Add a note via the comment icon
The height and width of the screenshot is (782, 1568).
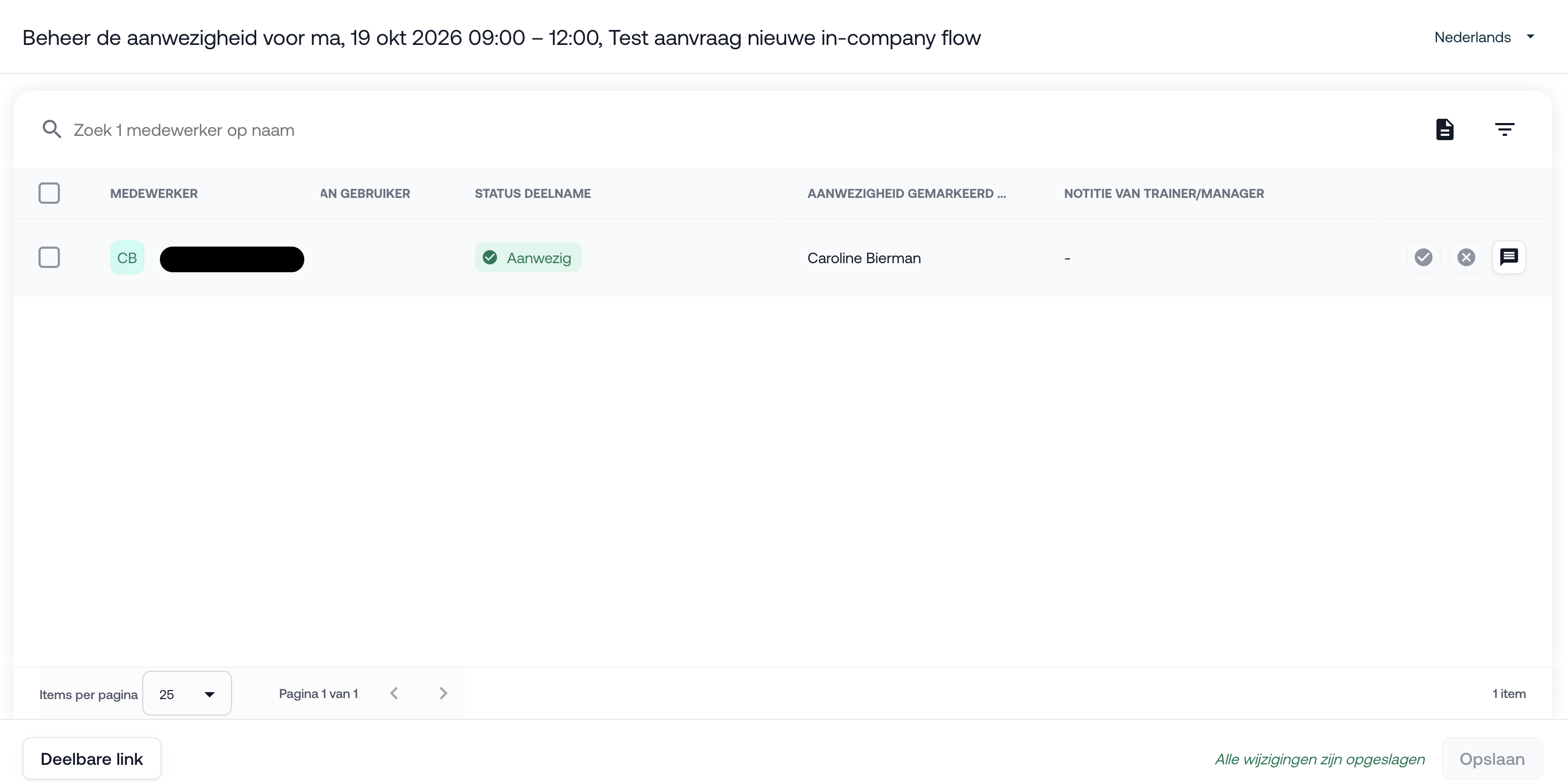[1508, 258]
